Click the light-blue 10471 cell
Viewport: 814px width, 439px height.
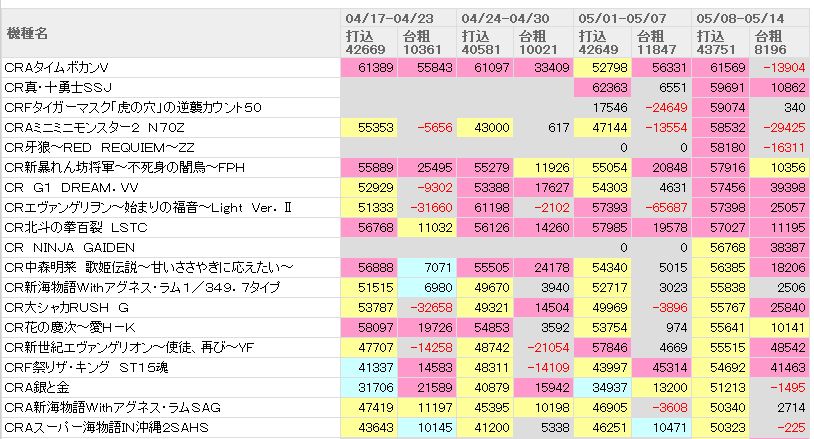click(661, 427)
